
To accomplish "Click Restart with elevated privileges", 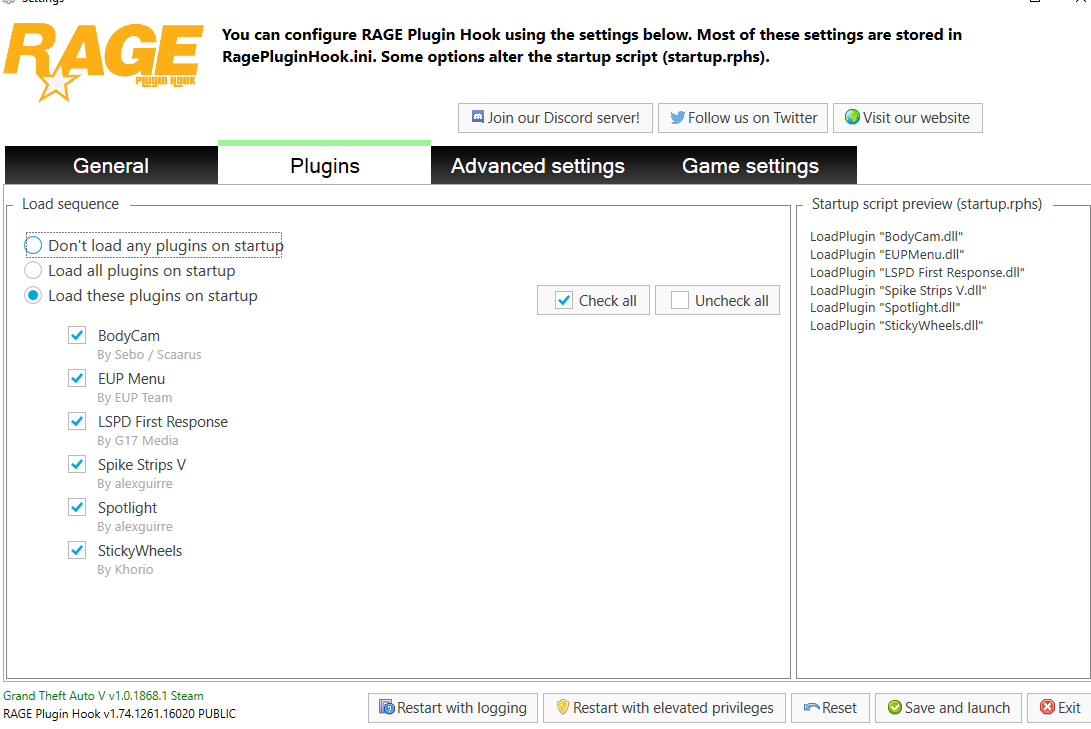I will click(664, 707).
